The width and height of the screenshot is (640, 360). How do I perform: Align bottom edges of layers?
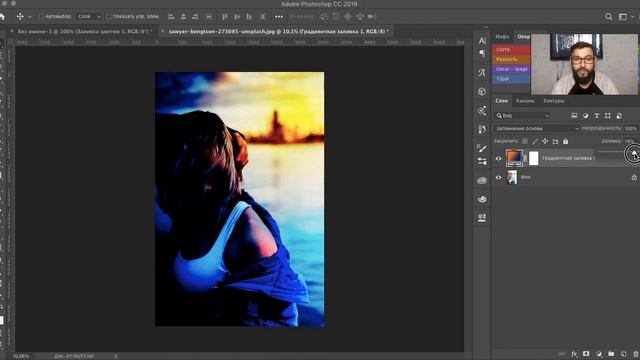tap(249, 16)
